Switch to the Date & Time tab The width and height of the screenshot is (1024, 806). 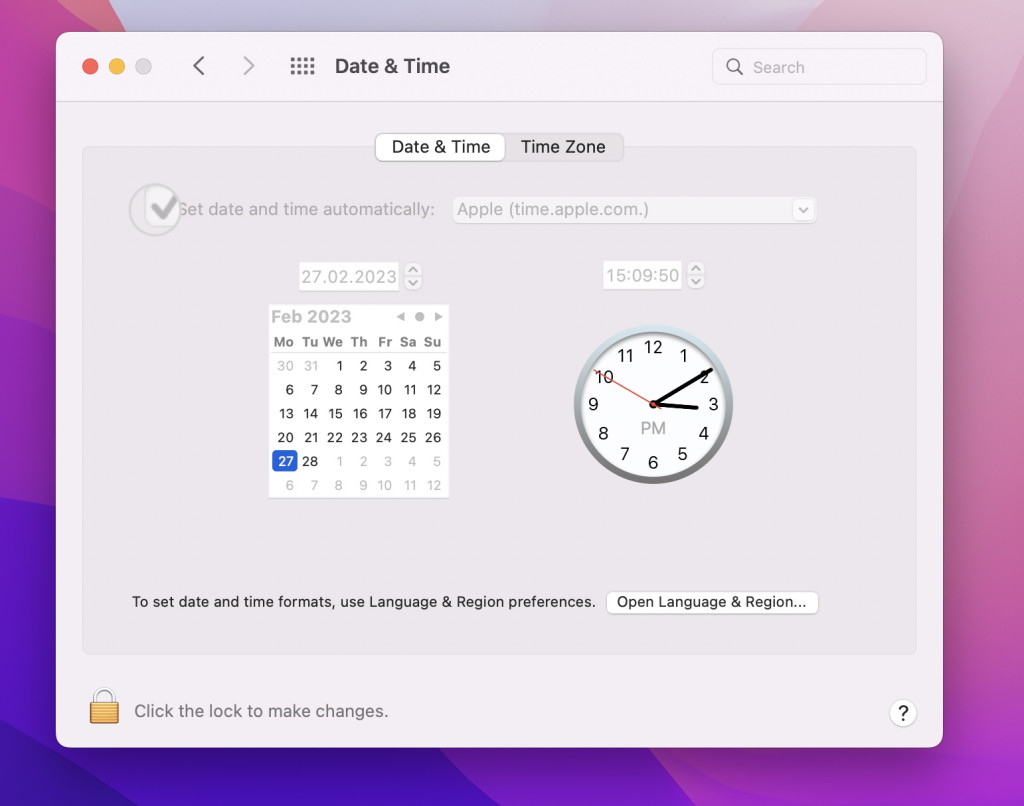coord(441,147)
